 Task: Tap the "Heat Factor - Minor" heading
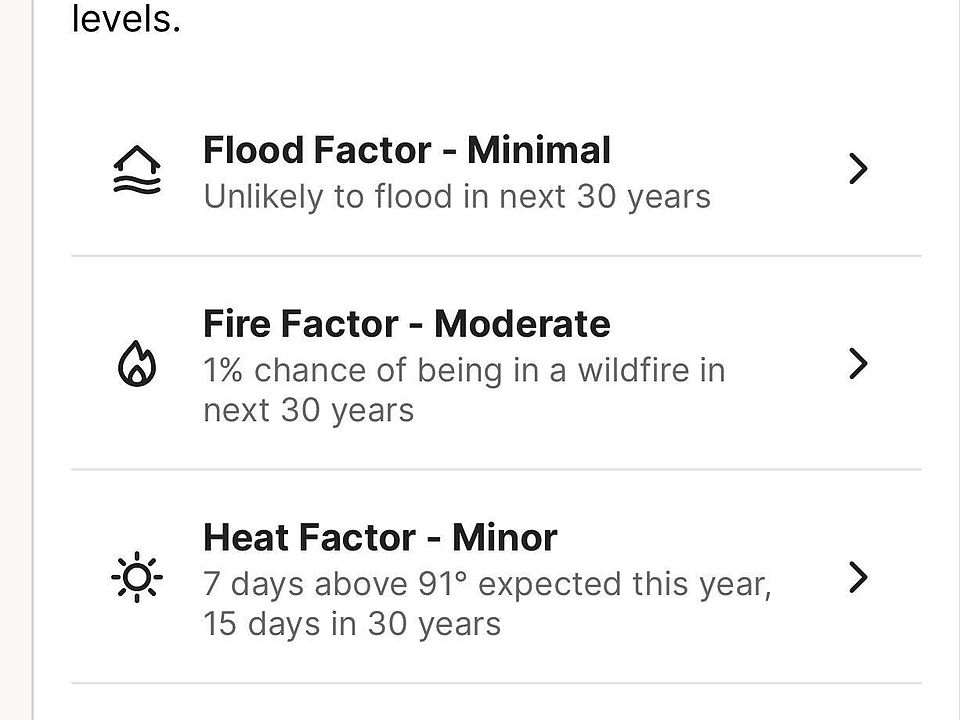[380, 538]
